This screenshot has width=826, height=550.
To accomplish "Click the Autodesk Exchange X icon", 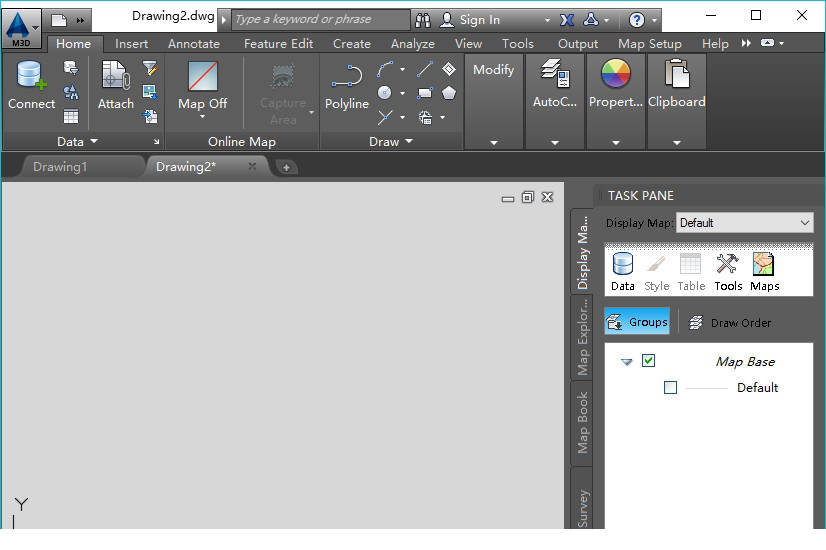I will pos(566,20).
